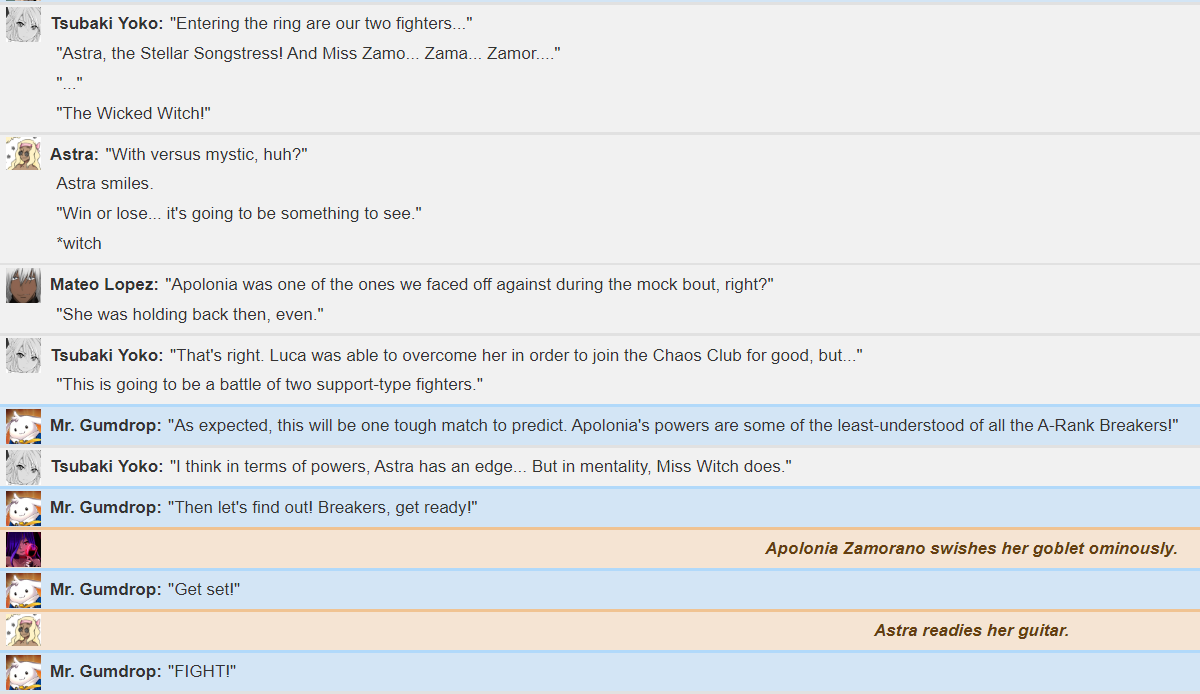Click Mateo Lopez's avatar portrait
Image resolution: width=1200 pixels, height=694 pixels.
click(23, 285)
